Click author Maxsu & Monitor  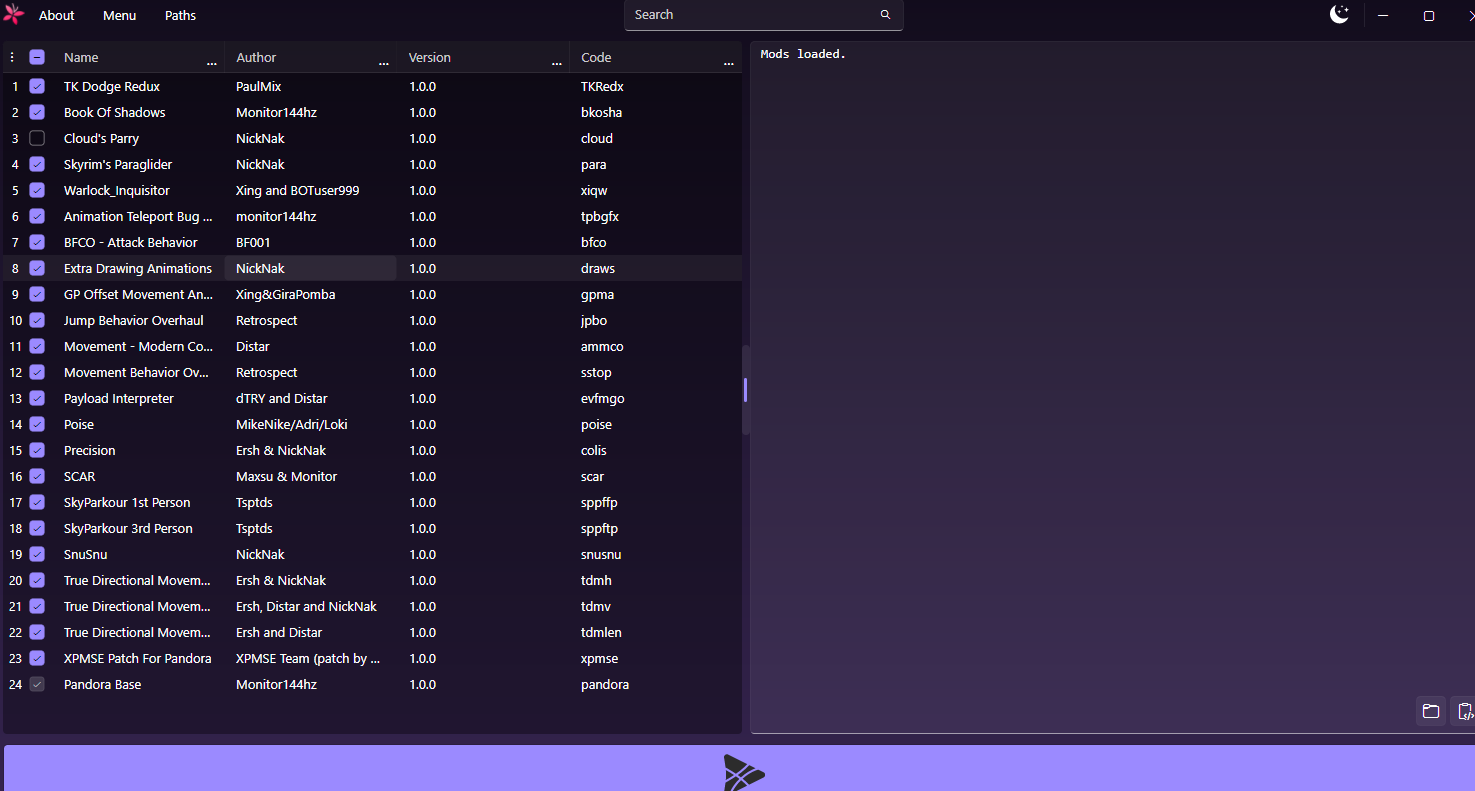pos(287,476)
